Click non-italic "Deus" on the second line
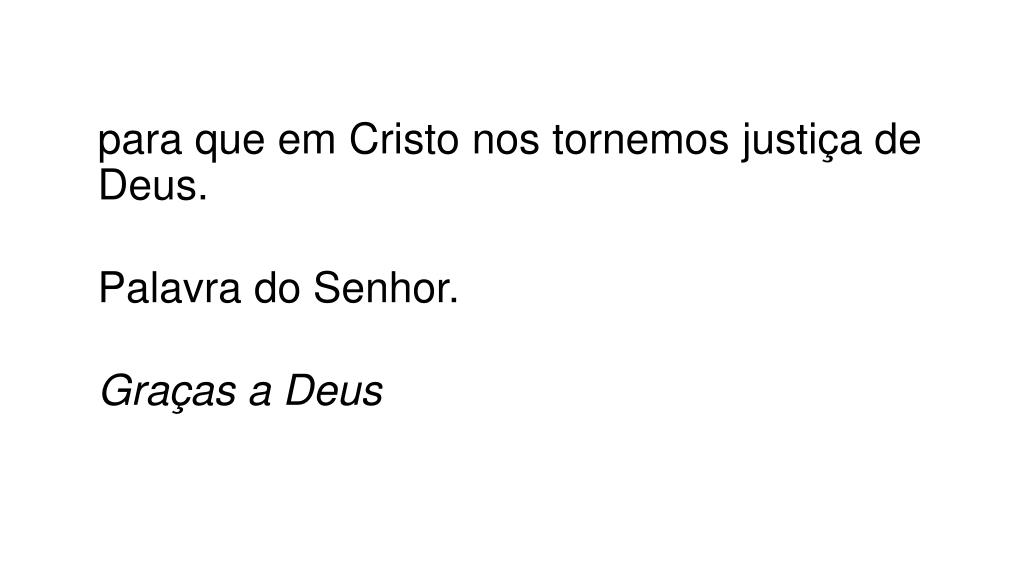 (x=147, y=184)
